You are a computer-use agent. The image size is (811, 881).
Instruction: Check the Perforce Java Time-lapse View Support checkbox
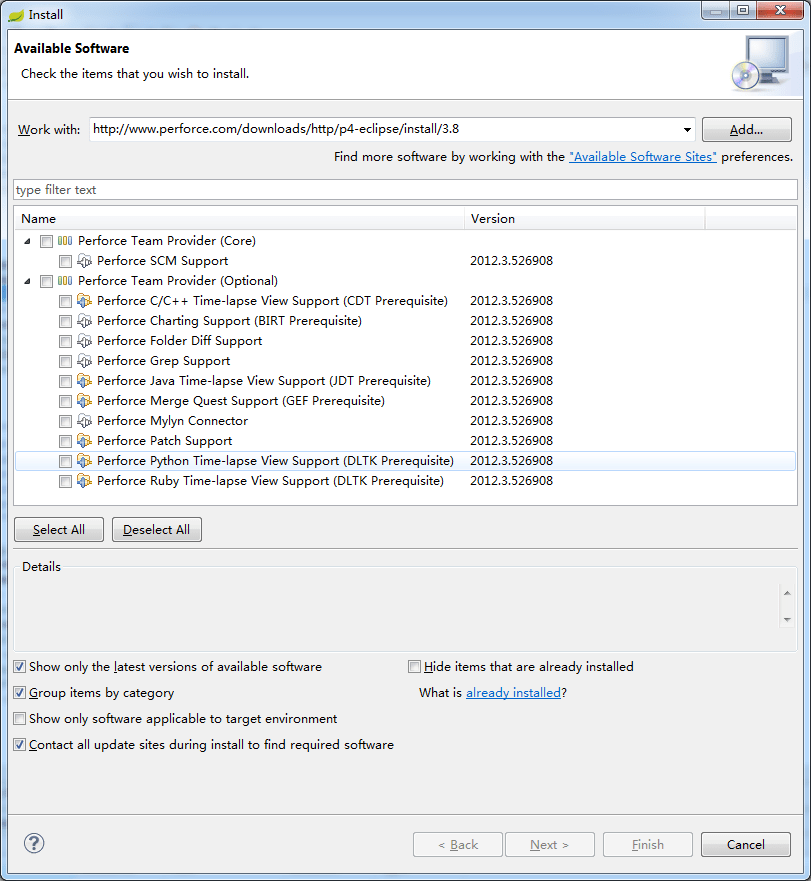pyautogui.click(x=65, y=382)
